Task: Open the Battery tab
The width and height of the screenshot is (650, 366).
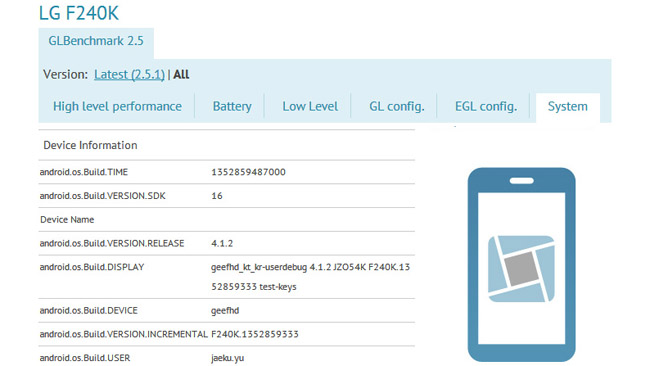Action: 232,107
